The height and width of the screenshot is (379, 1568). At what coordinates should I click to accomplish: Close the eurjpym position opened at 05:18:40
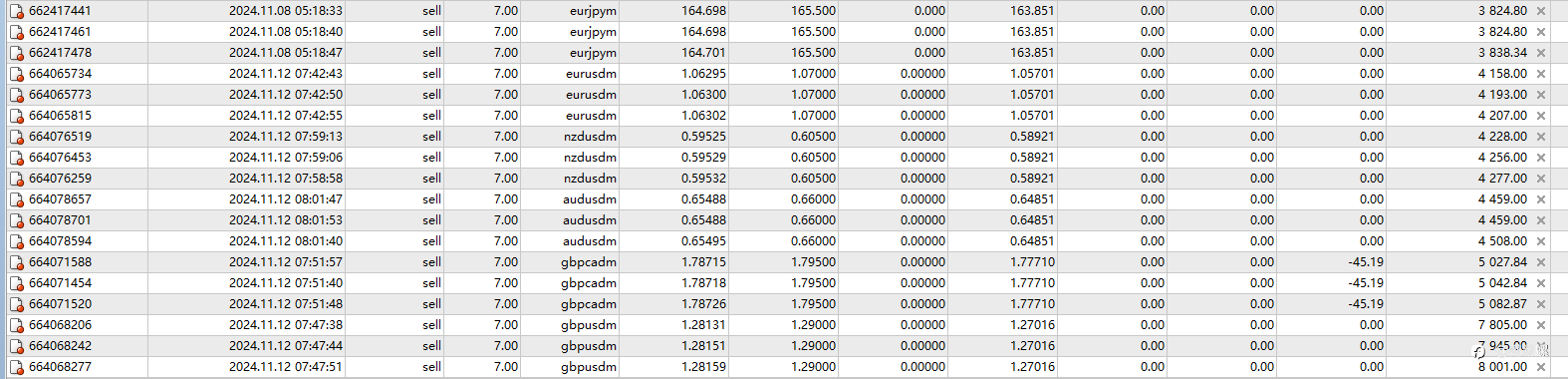coord(1541,32)
